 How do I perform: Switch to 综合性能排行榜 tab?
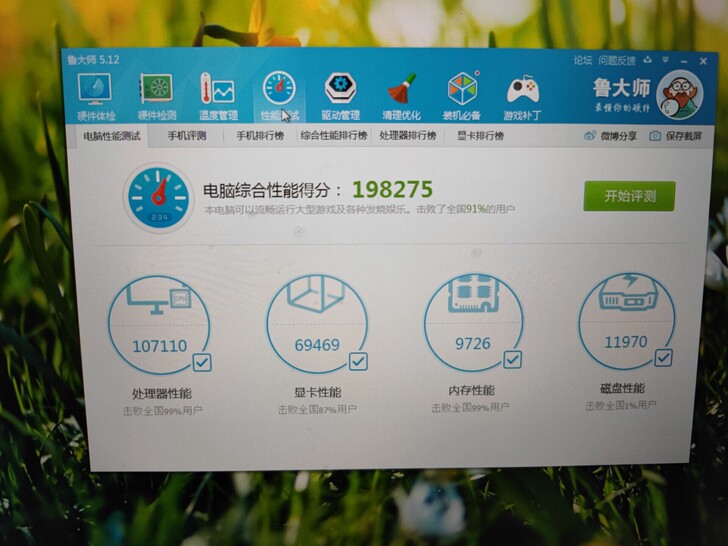[333, 136]
